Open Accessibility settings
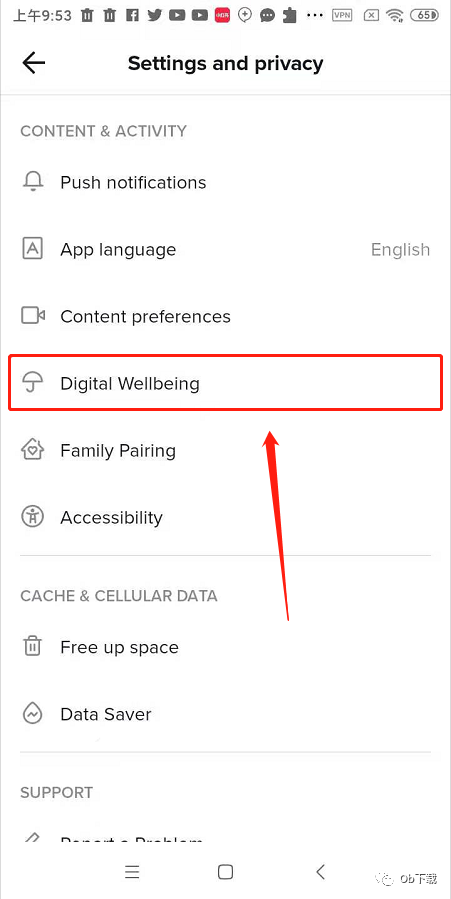This screenshot has width=451, height=899. (x=225, y=517)
